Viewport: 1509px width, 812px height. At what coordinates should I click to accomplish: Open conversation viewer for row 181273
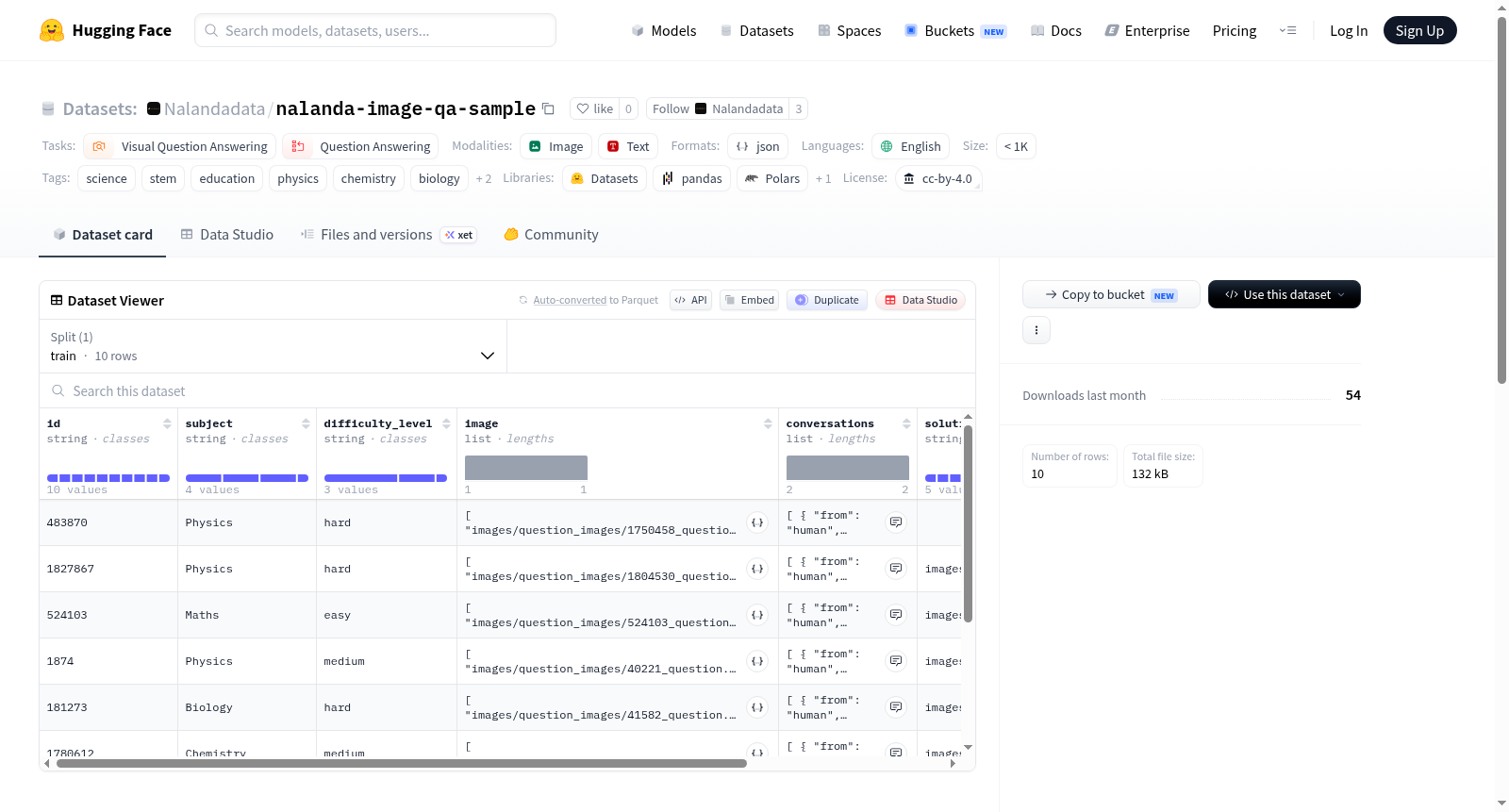click(x=896, y=707)
